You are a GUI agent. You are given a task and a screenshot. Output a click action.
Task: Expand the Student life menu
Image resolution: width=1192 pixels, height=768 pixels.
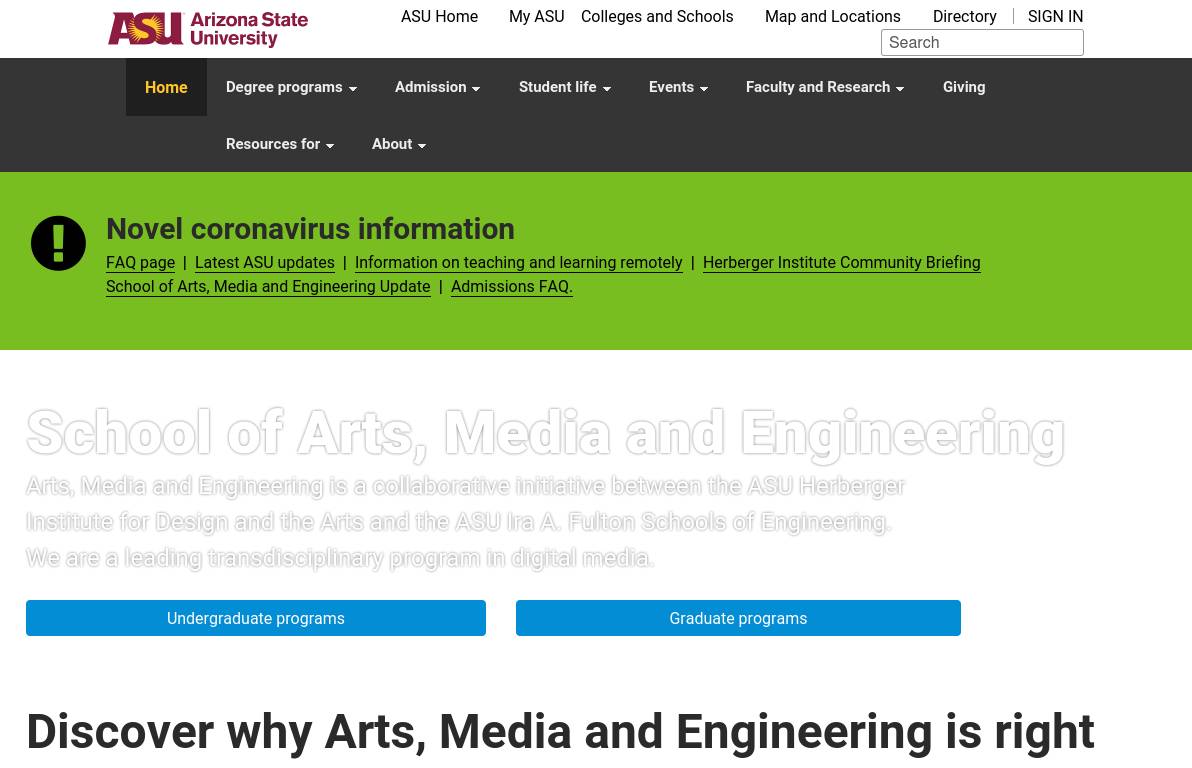pos(564,88)
